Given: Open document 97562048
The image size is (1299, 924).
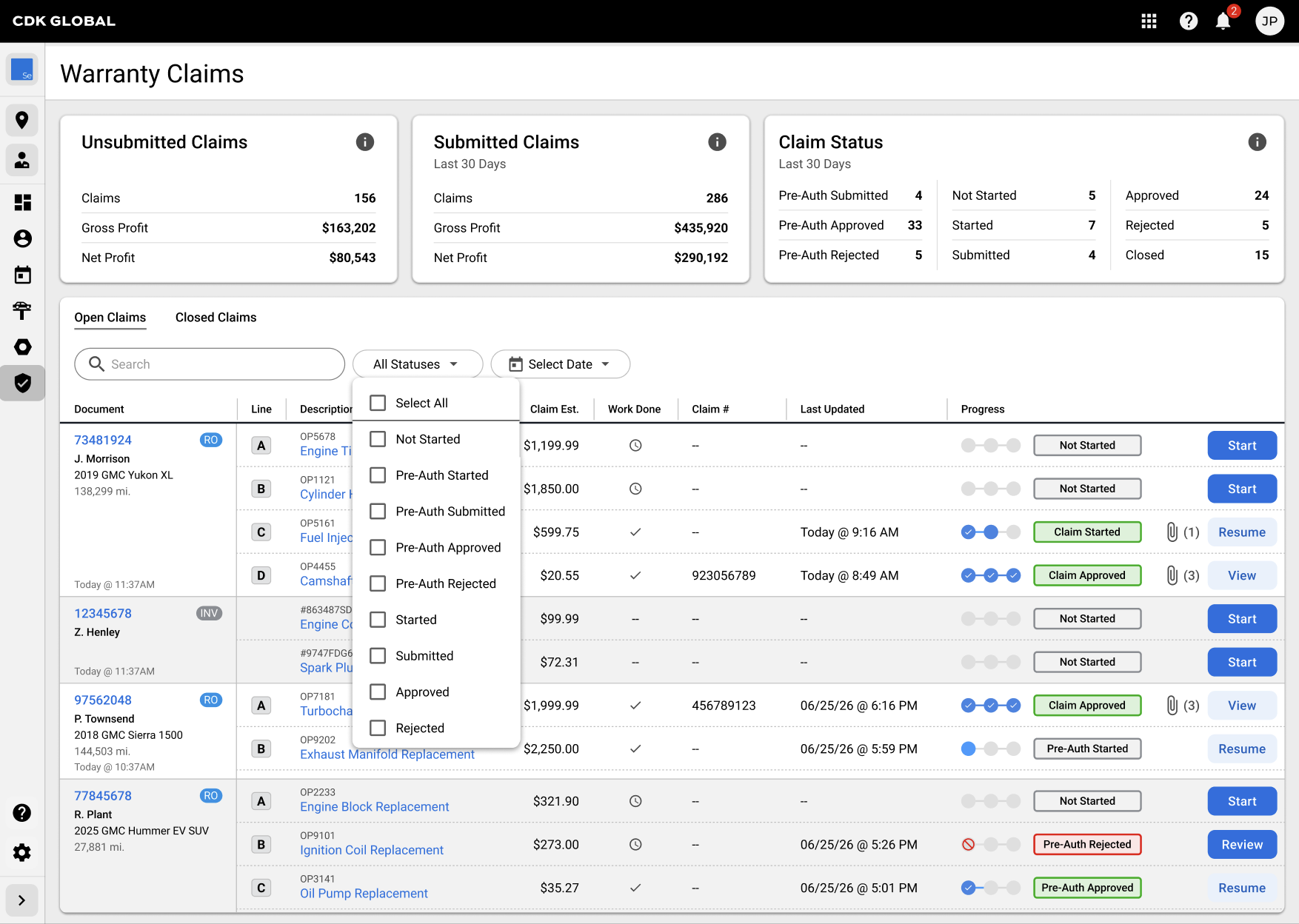Looking at the screenshot, I should click(103, 700).
